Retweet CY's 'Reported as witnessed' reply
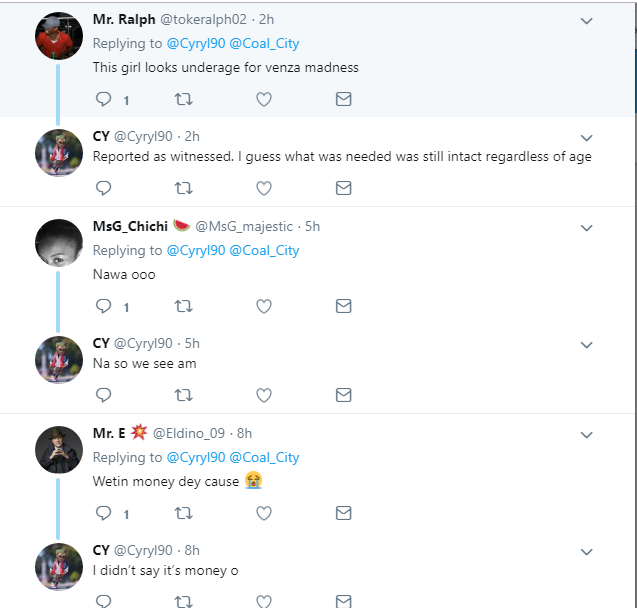The height and width of the screenshot is (608, 637). [184, 188]
